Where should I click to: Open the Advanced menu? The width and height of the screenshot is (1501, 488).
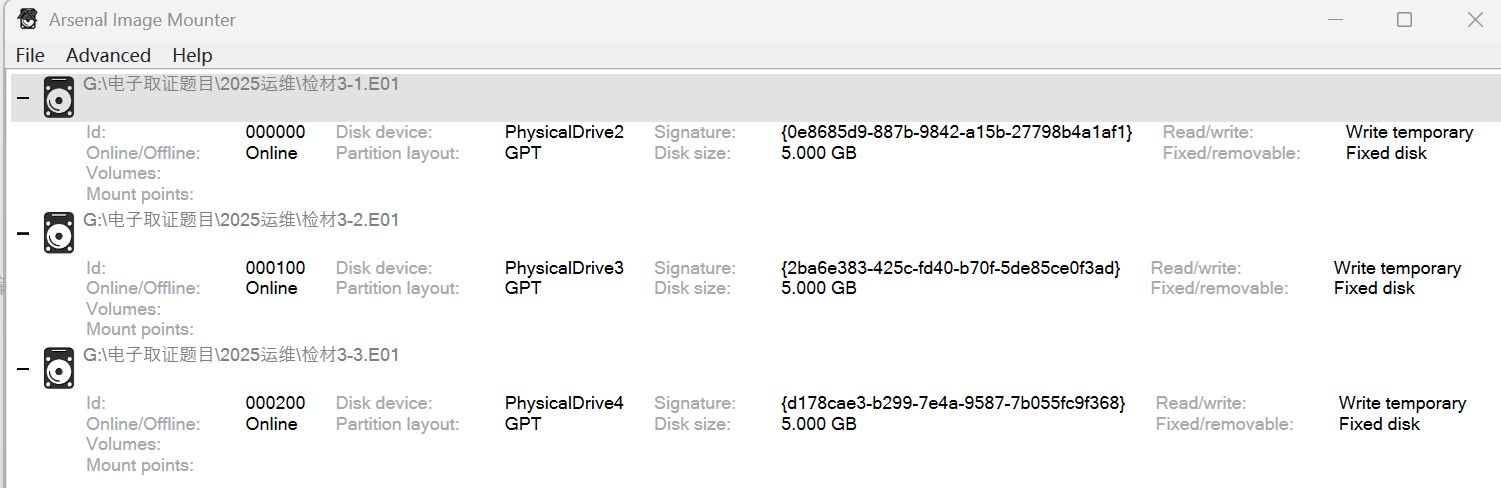(x=108, y=55)
